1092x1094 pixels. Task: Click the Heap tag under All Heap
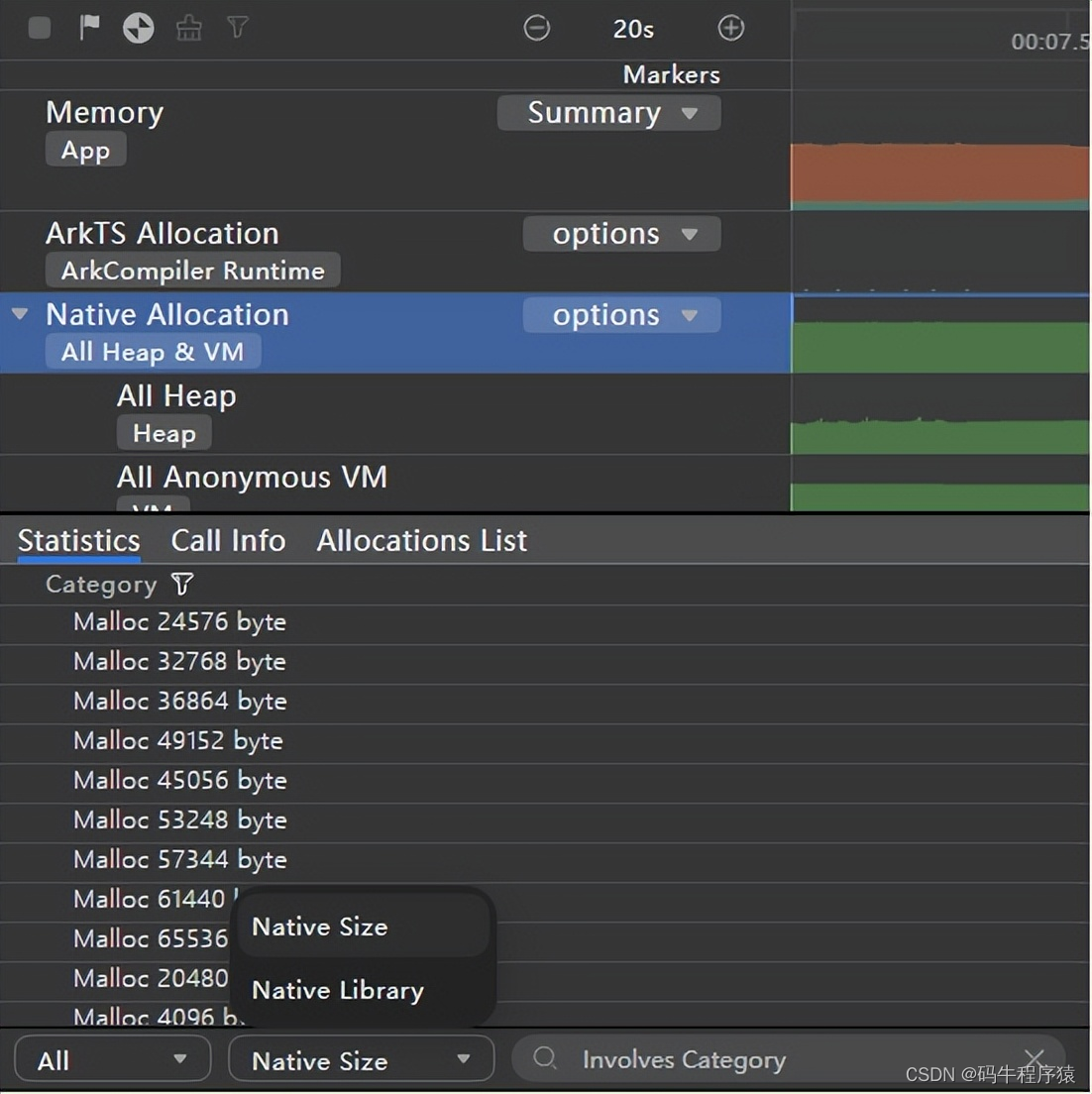pyautogui.click(x=164, y=433)
